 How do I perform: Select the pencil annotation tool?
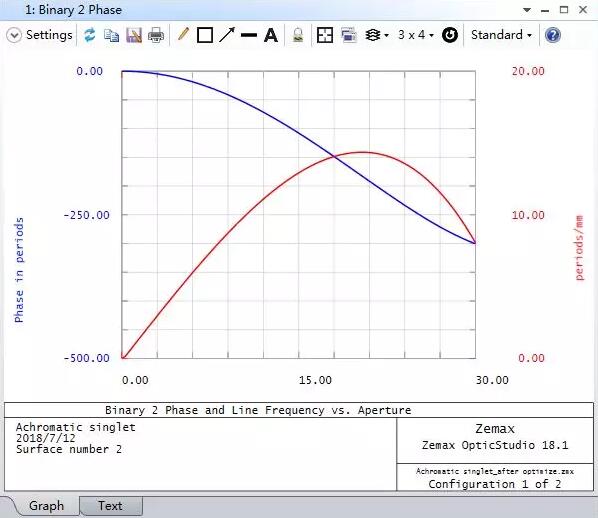[x=183, y=35]
